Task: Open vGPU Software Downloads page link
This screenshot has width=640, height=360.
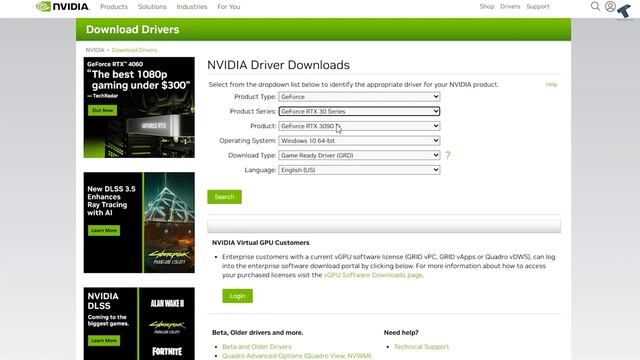Action: click(x=373, y=275)
